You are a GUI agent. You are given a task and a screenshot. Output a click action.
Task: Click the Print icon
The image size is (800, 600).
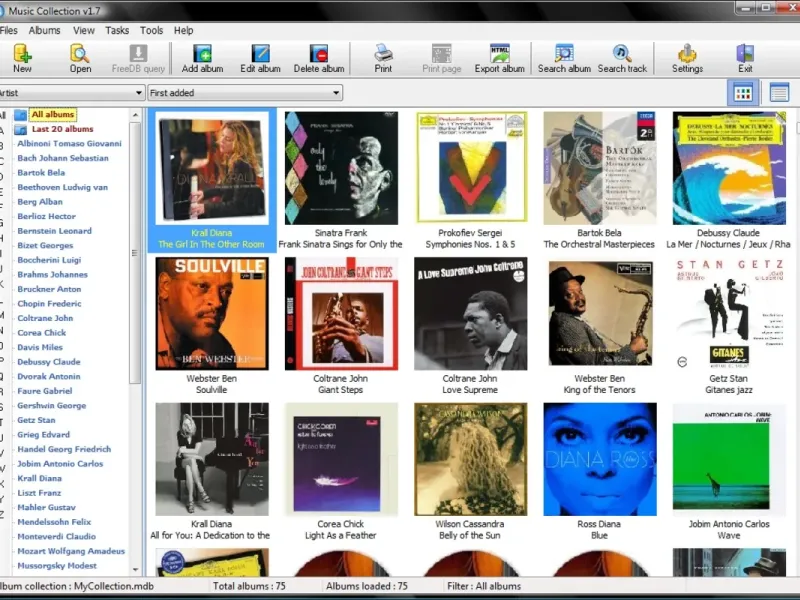point(383,53)
